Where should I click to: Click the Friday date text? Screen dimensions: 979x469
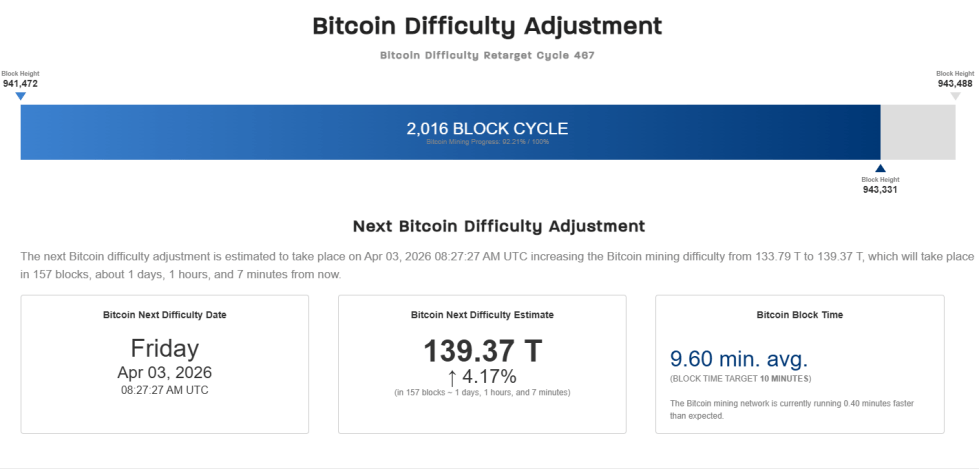point(165,348)
